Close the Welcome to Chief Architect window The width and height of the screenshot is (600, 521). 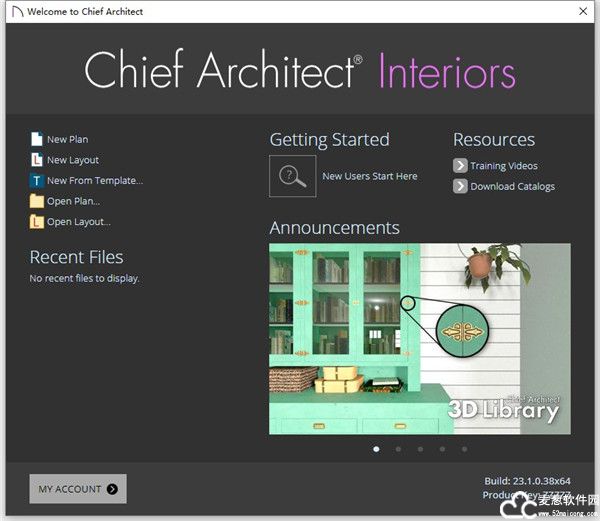[582, 12]
